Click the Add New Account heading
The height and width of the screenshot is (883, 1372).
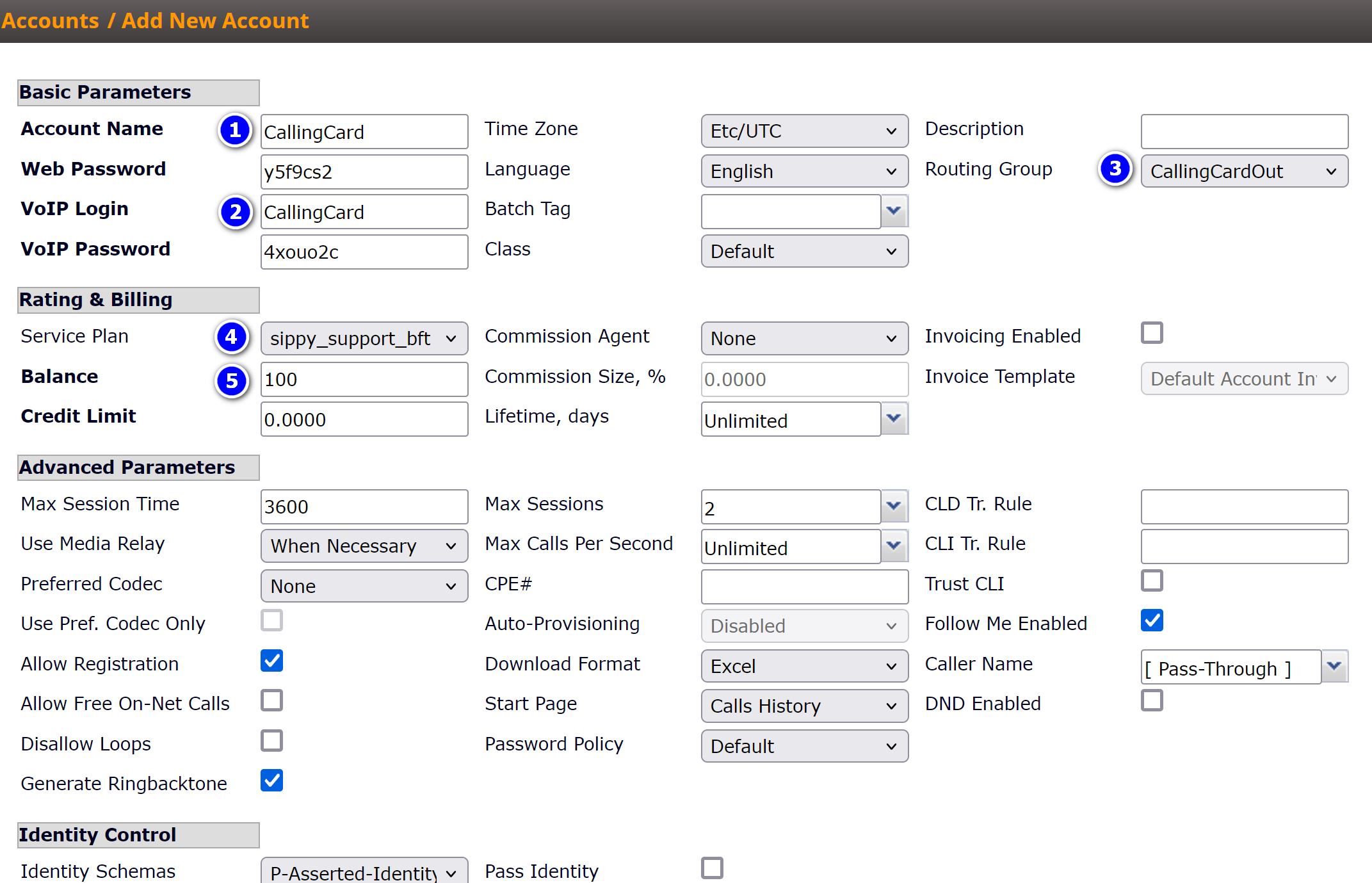click(x=215, y=21)
